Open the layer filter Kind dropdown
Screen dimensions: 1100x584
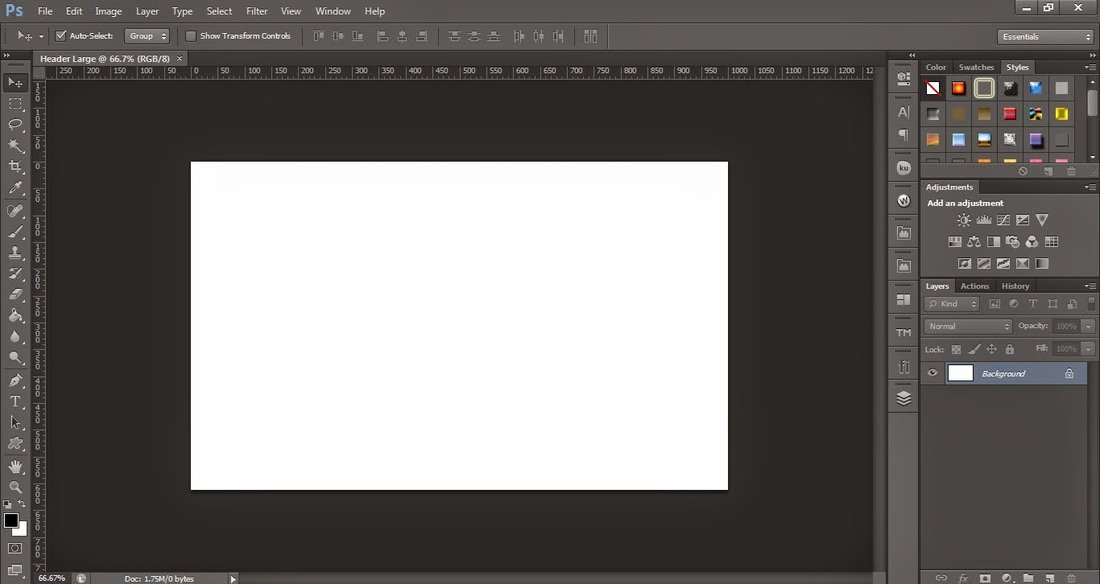click(952, 304)
